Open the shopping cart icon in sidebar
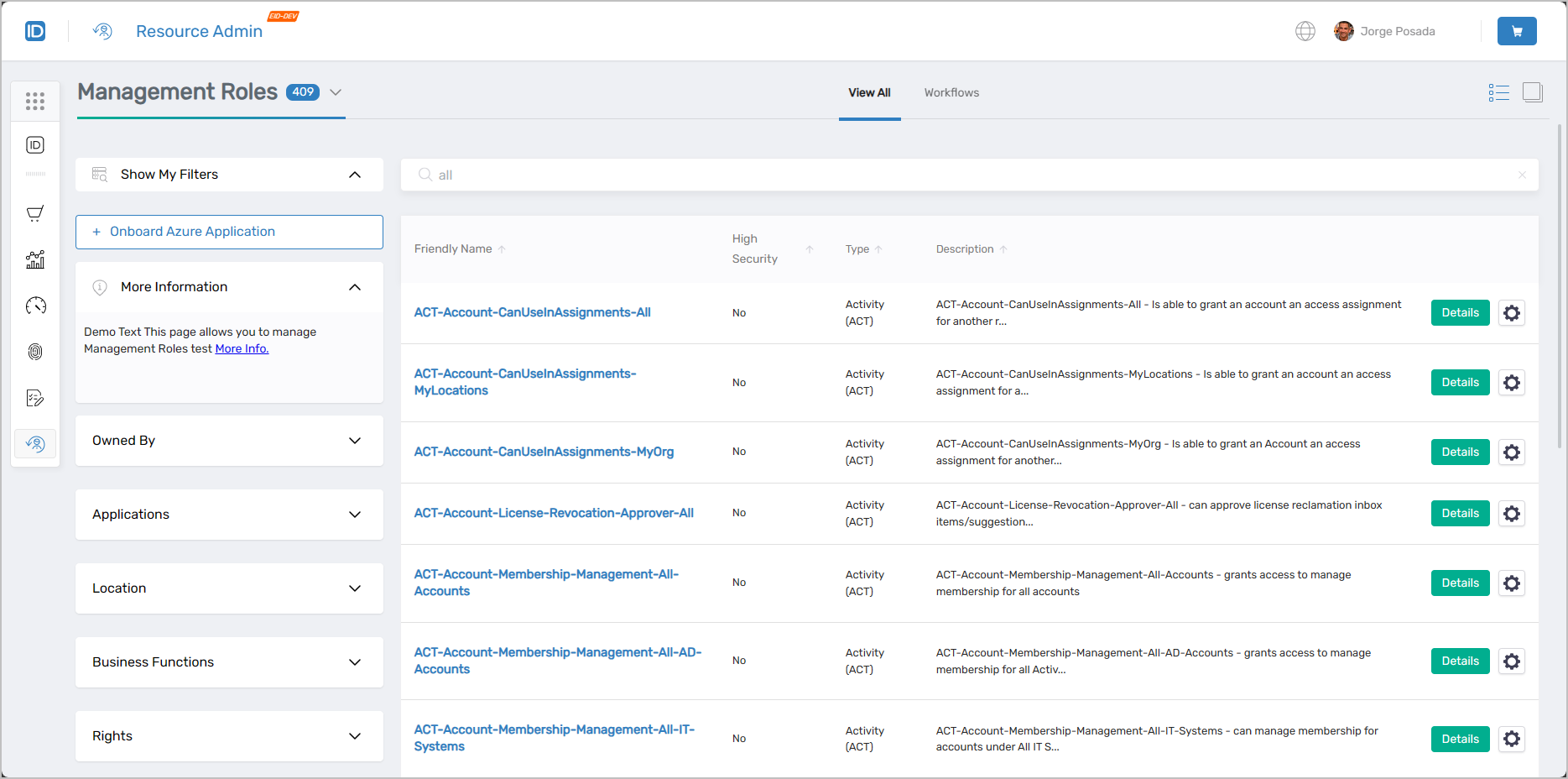This screenshot has height=779, width=1568. 34,212
